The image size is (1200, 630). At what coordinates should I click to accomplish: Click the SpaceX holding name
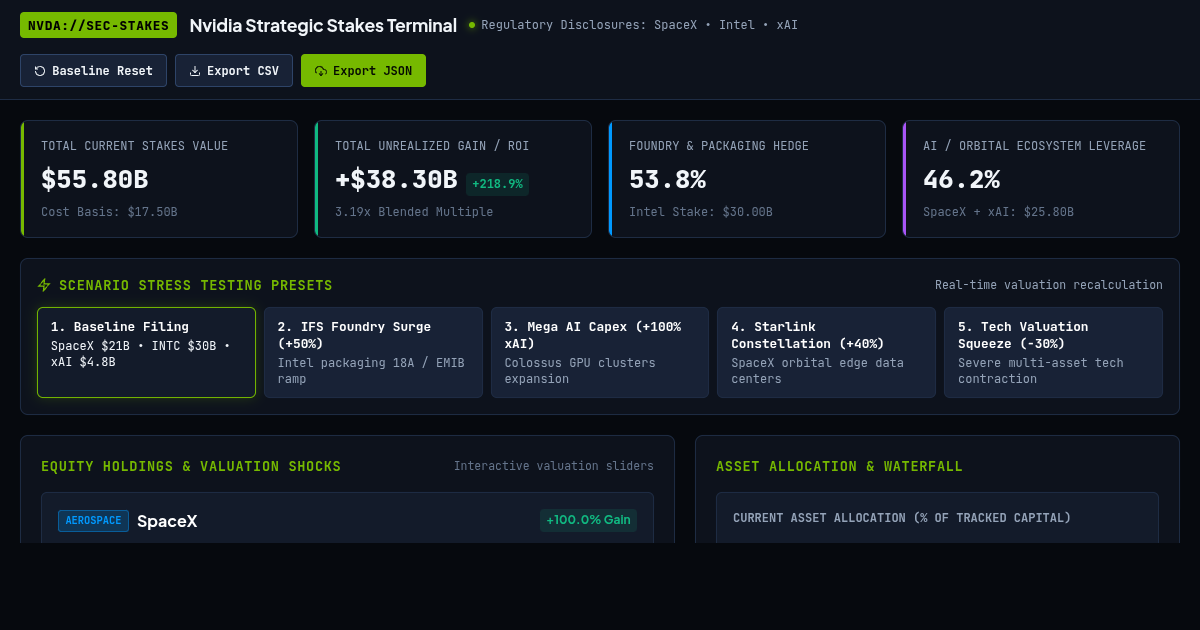coord(167,521)
